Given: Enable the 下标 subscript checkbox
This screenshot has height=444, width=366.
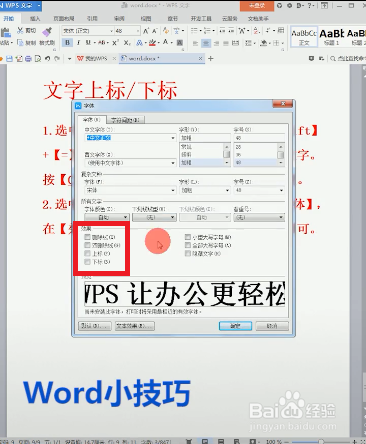Looking at the screenshot, I should 87,262.
